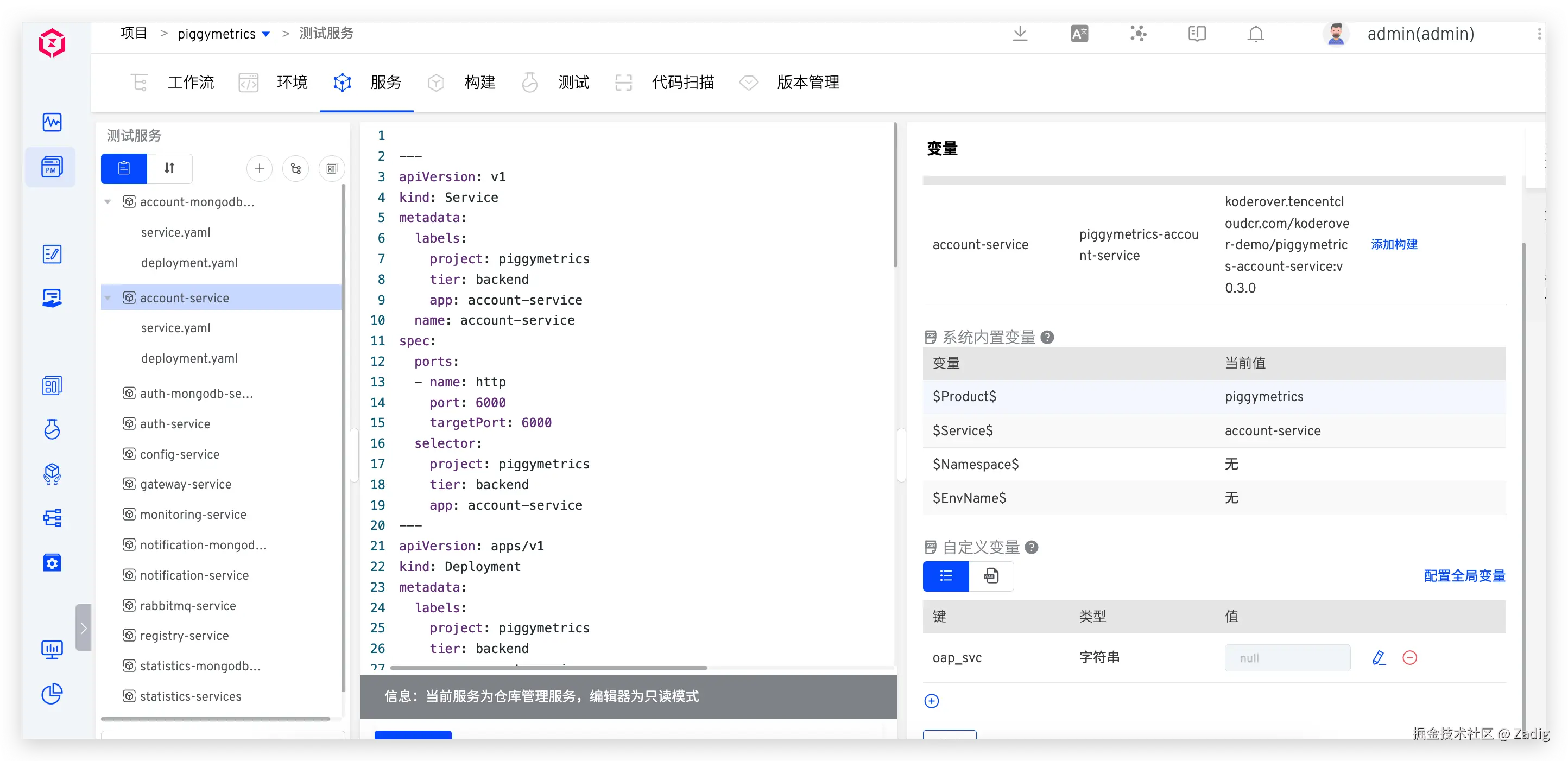Screen dimensions: 1568x761
Task: Open piggymetrics project dropdown
Action: pos(266,34)
